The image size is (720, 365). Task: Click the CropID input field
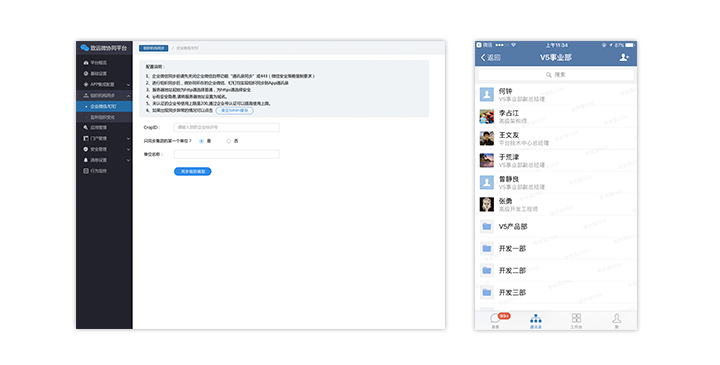pos(226,127)
